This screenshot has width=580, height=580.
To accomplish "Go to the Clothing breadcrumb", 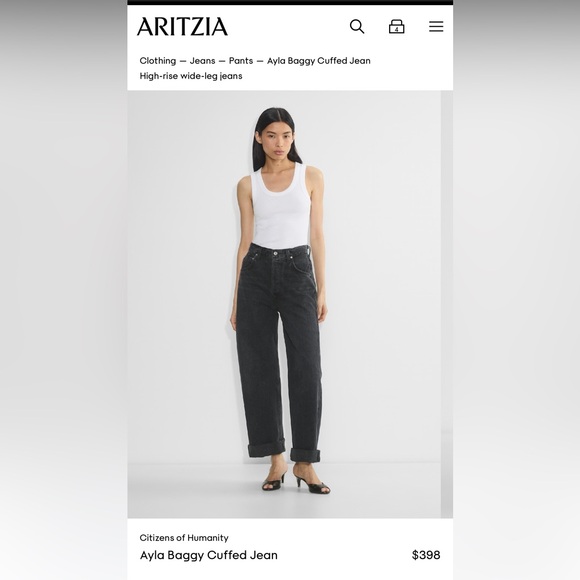I will click(158, 61).
